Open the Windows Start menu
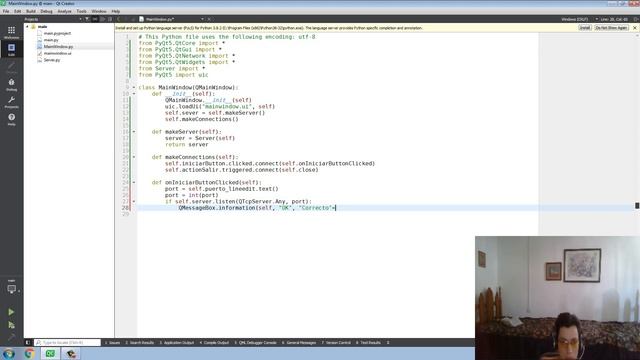The image size is (640, 360). point(9,353)
